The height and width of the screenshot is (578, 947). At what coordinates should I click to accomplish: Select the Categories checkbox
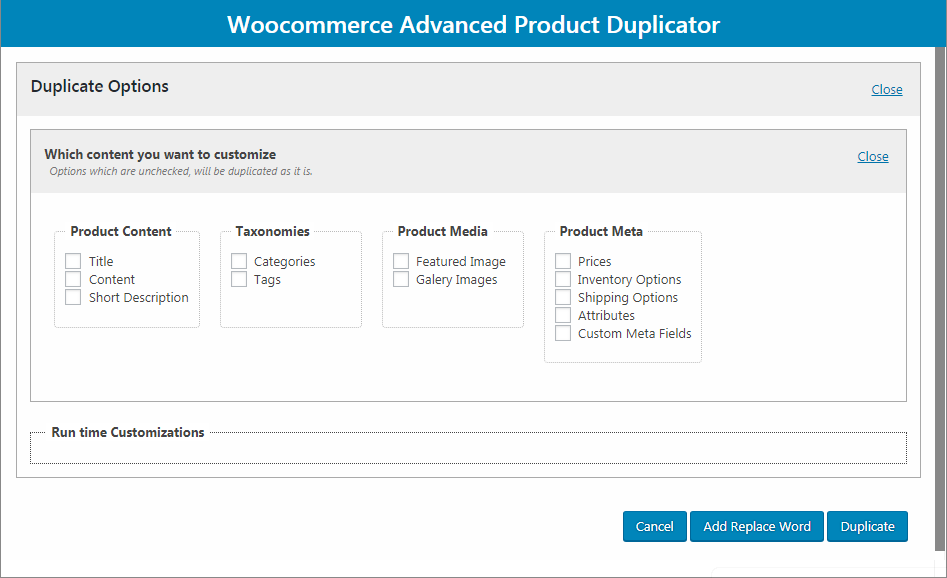239,261
